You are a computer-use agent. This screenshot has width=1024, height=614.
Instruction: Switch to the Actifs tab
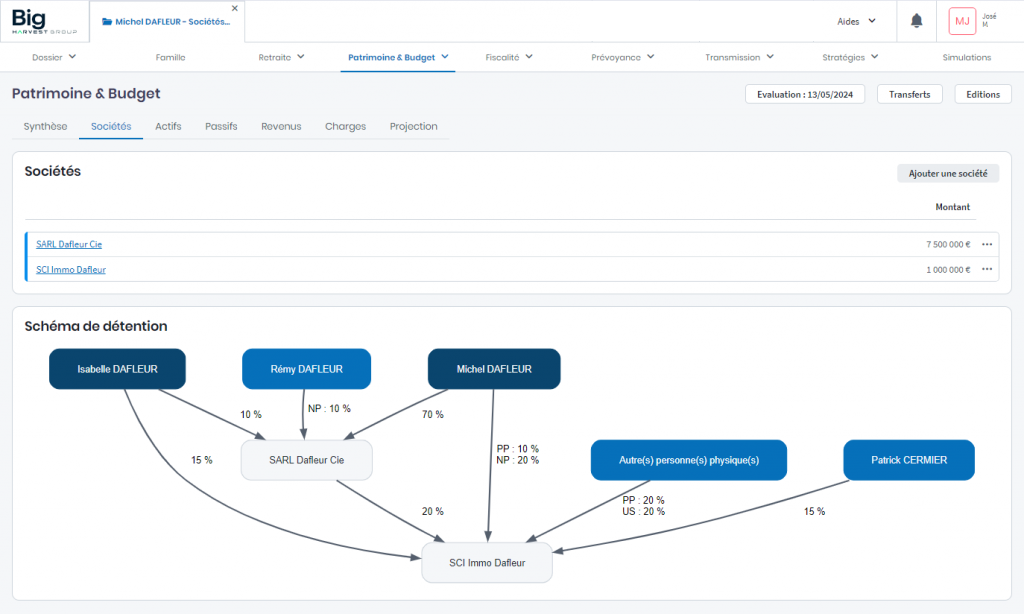click(x=168, y=127)
